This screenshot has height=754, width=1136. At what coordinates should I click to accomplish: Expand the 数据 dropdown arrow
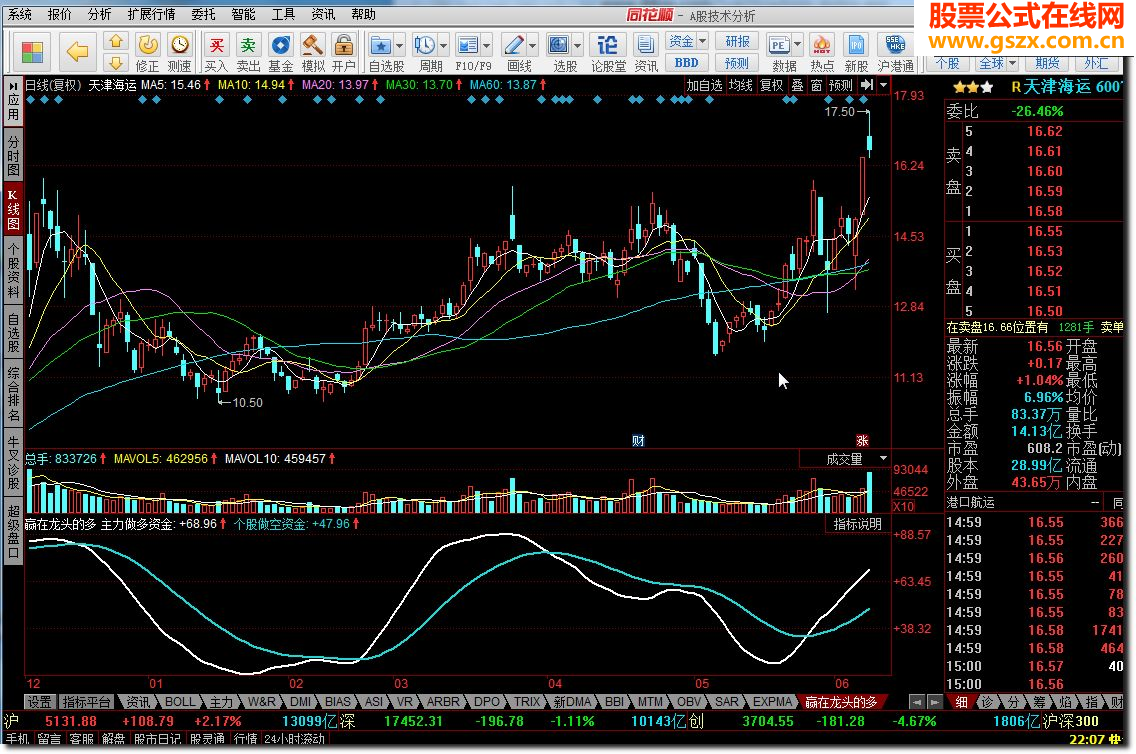tap(798, 46)
